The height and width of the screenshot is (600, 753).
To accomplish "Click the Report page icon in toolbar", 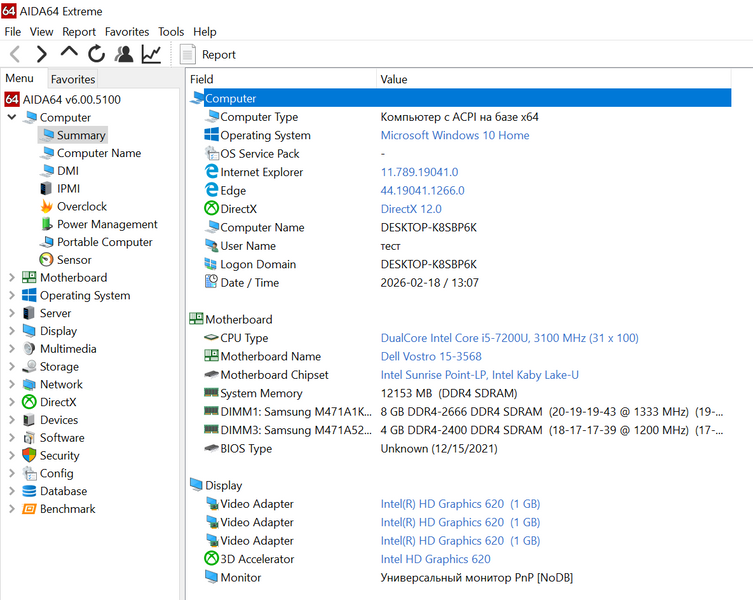I will [188, 54].
